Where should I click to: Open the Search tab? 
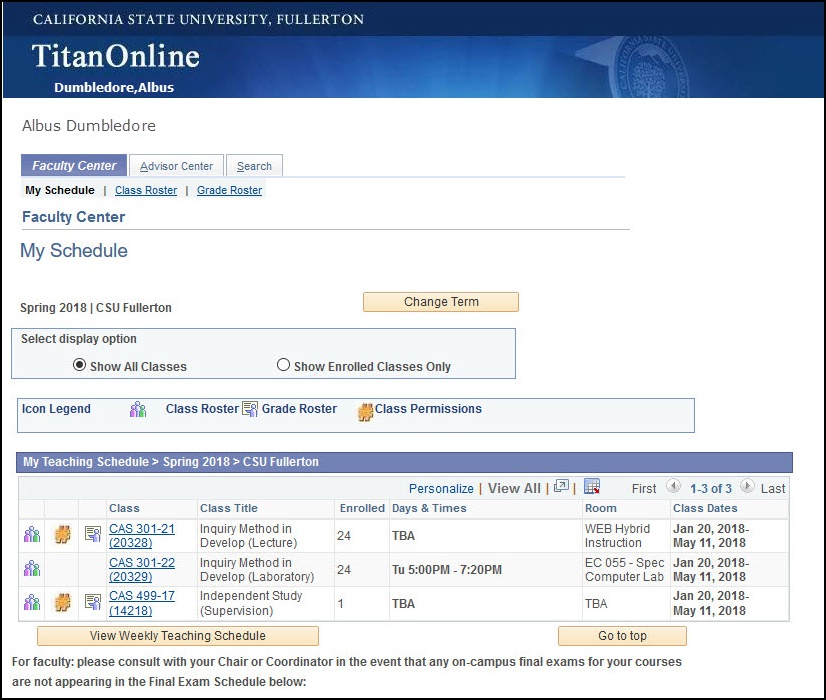[254, 165]
